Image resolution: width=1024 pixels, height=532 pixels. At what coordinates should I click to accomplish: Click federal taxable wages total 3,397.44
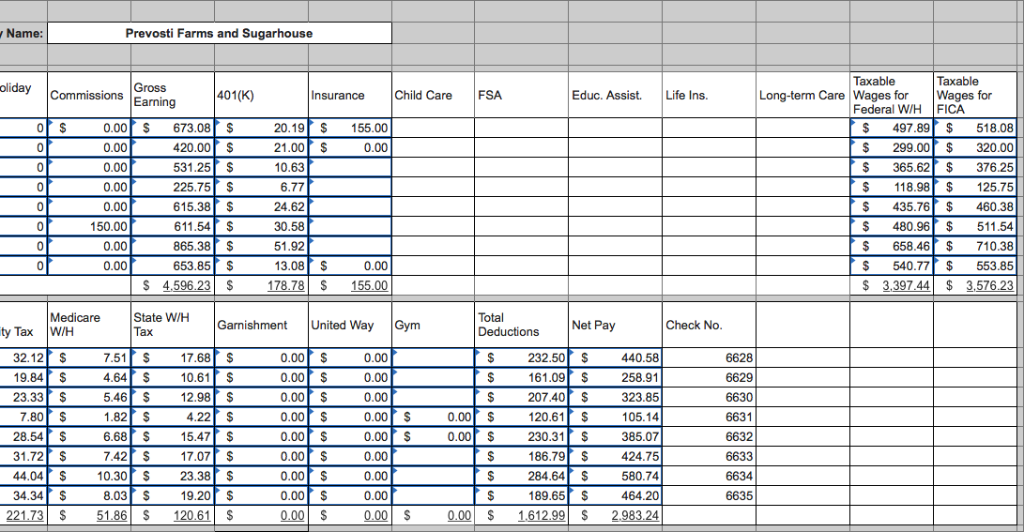pyautogui.click(x=891, y=285)
